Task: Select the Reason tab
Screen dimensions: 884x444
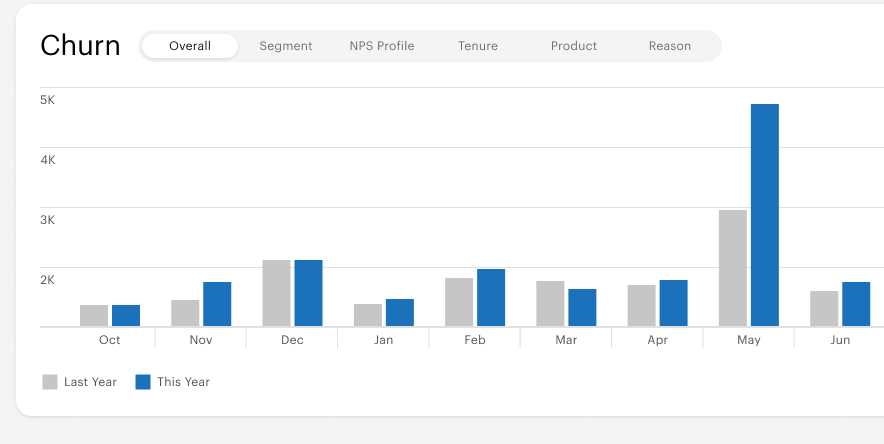Action: (669, 46)
